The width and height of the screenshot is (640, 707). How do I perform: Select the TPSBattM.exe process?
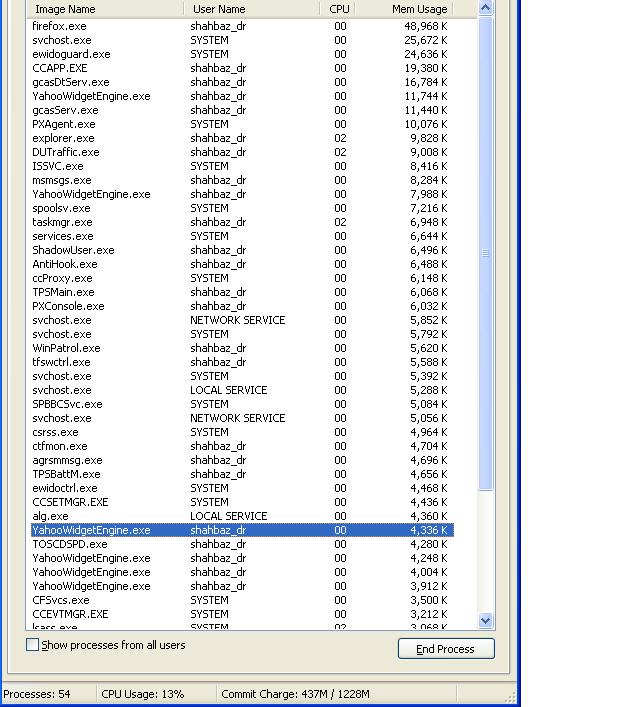click(x=242, y=473)
